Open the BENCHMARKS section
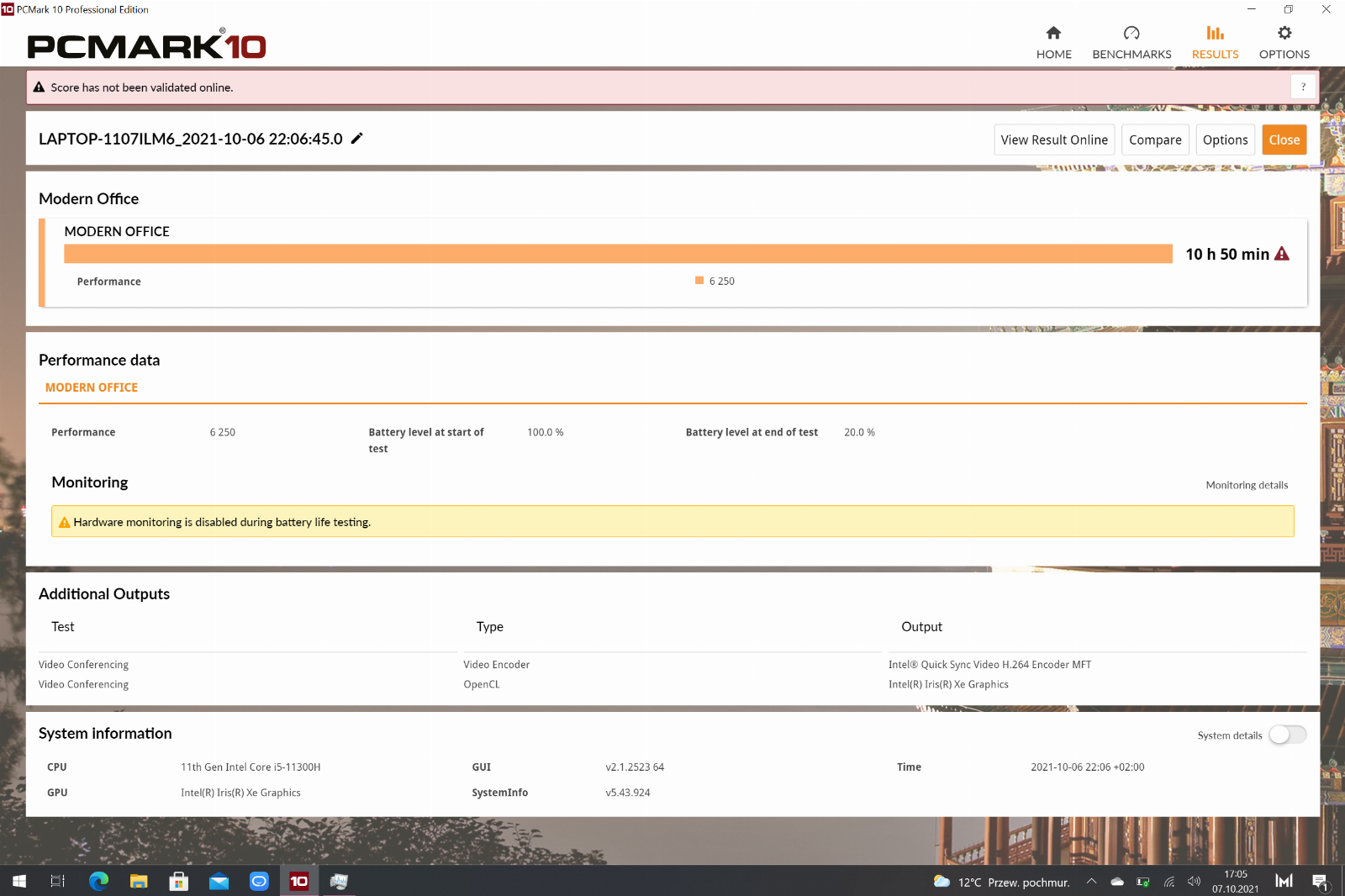Image resolution: width=1345 pixels, height=896 pixels. click(x=1131, y=43)
